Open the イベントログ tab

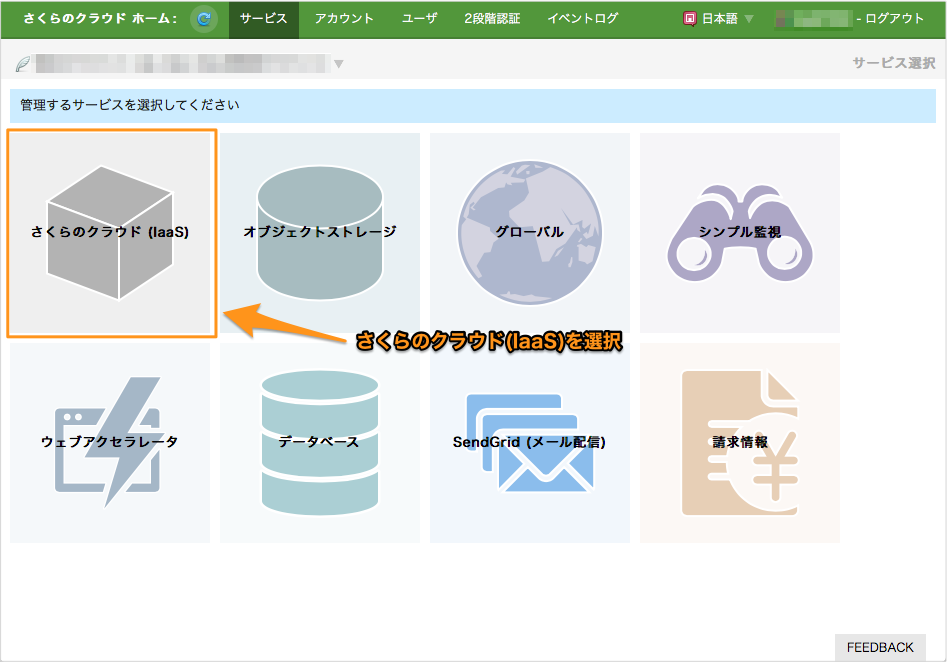click(x=583, y=19)
